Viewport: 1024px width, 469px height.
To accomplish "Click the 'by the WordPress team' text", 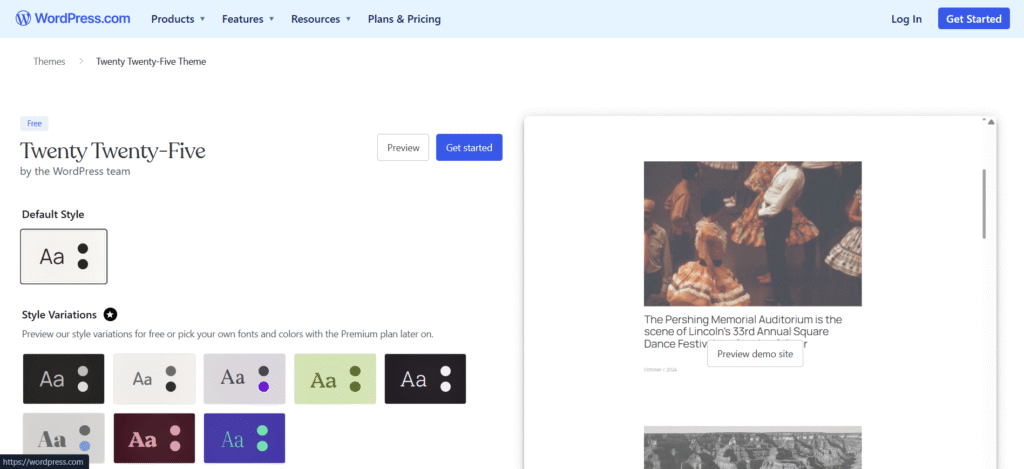I will pos(75,172).
